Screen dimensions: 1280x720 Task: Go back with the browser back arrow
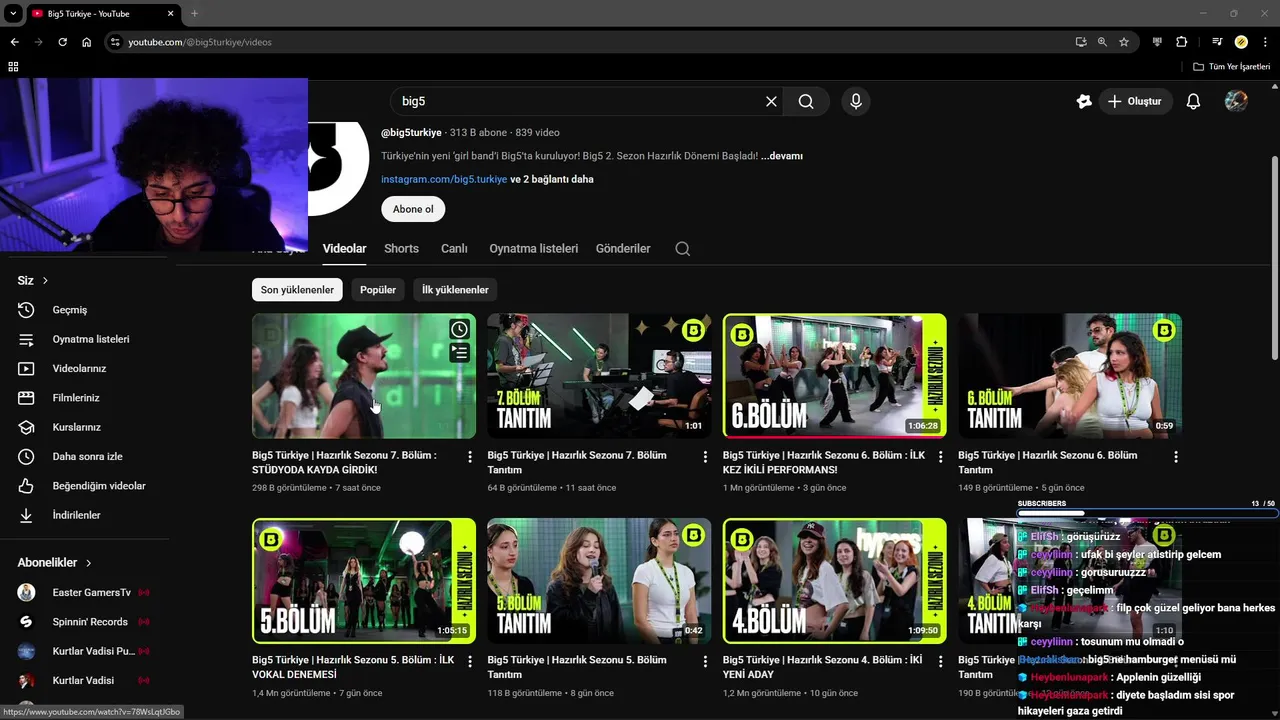pos(14,42)
